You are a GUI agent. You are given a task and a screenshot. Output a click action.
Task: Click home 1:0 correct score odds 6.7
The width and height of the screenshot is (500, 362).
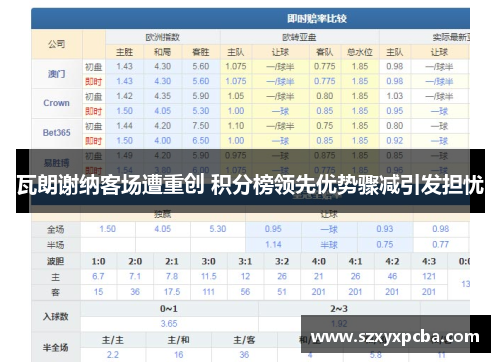point(98,276)
